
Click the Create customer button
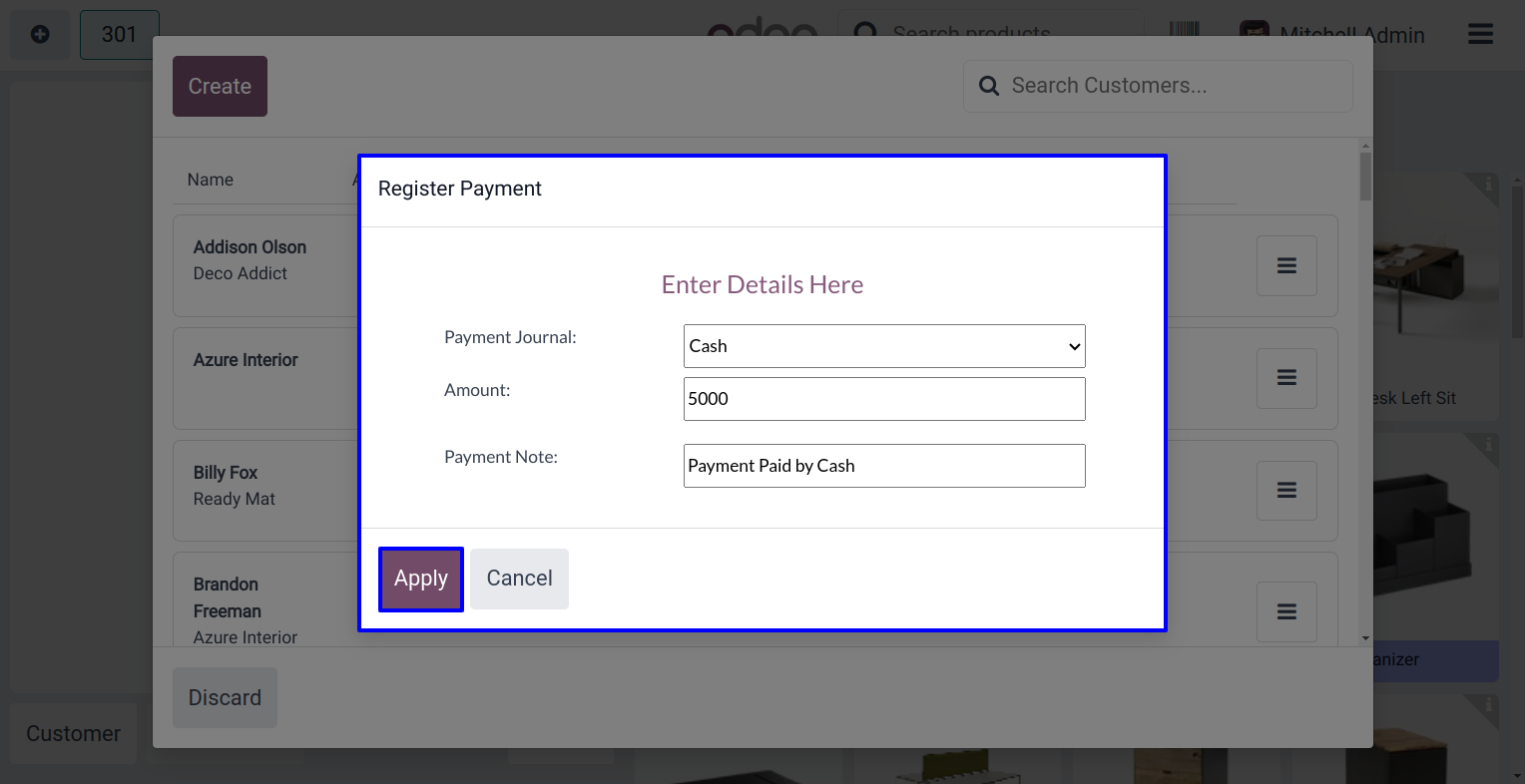[220, 86]
